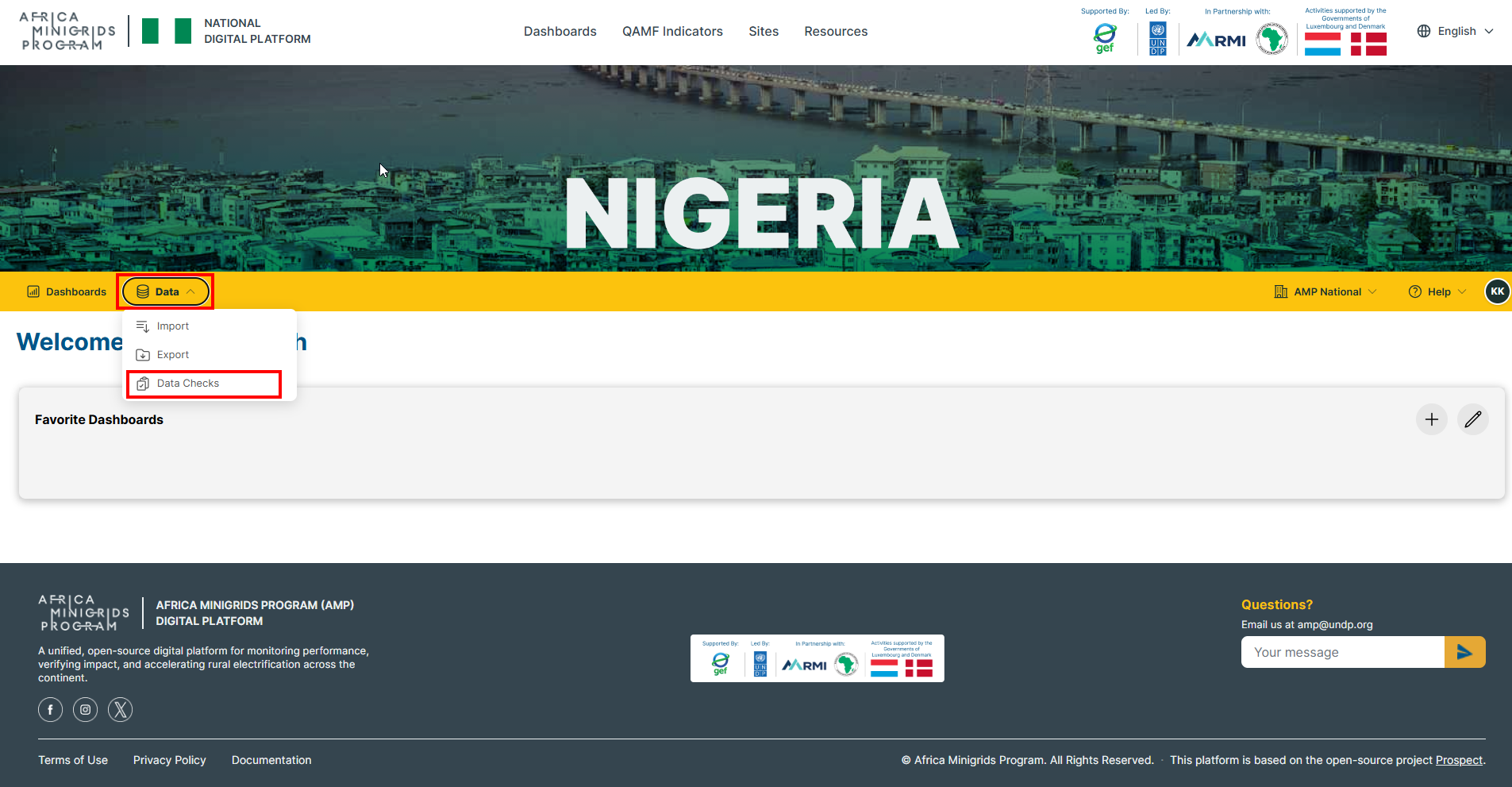The image size is (1512, 787).
Task: Select Data Checks from Data menu
Action: coord(210,384)
